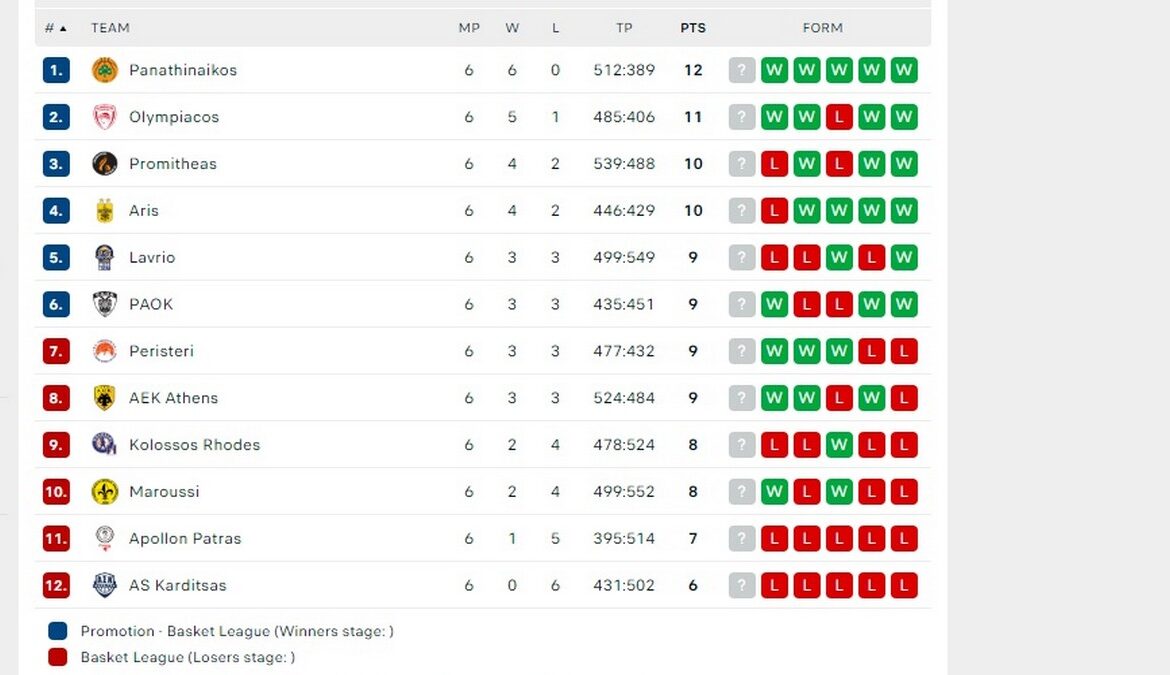1170x675 pixels.
Task: Click the Lavrio team badge
Action: click(x=105, y=258)
